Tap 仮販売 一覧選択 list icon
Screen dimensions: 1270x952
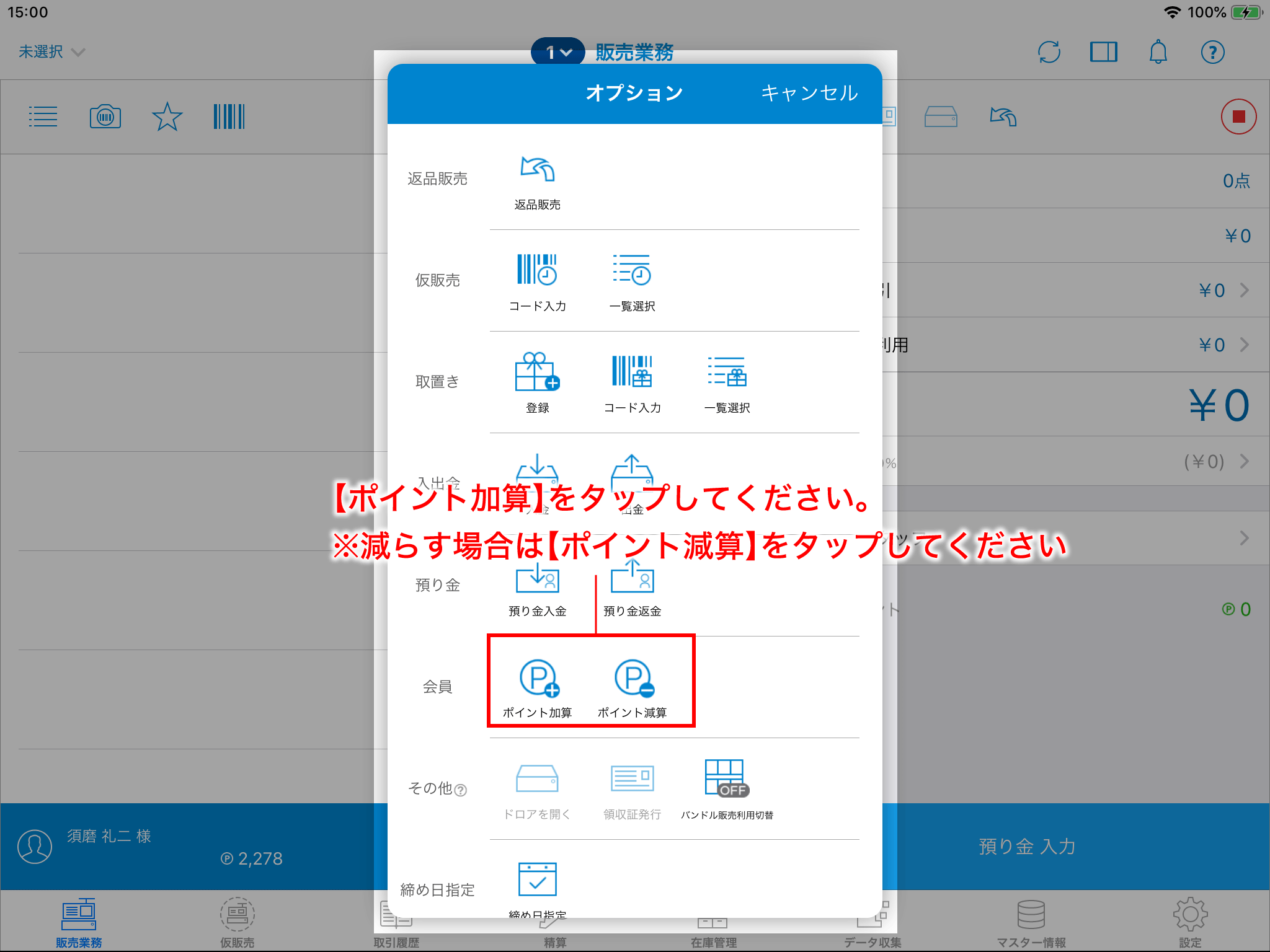(632, 270)
